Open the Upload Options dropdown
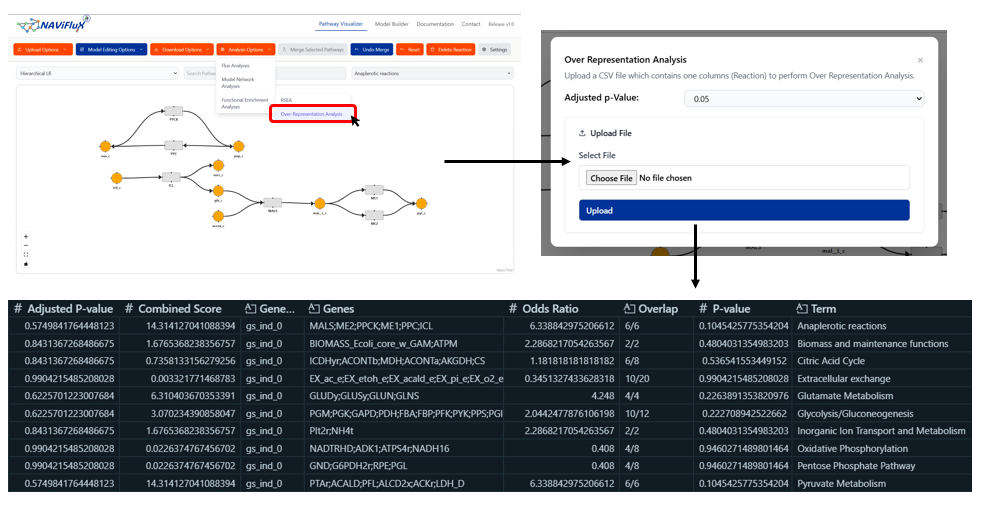This screenshot has height=506, width=984. (x=43, y=49)
